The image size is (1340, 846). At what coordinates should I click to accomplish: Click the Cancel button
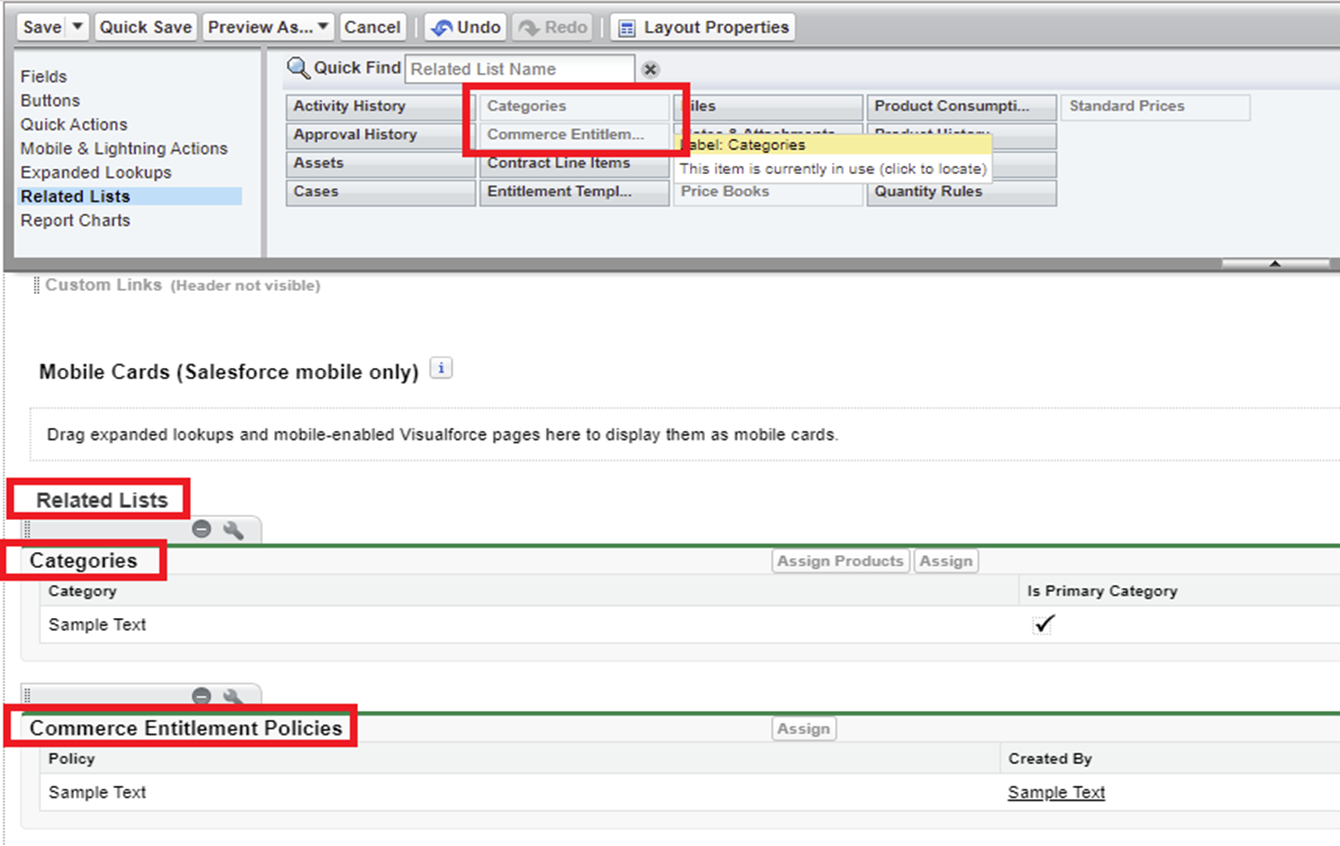point(372,27)
